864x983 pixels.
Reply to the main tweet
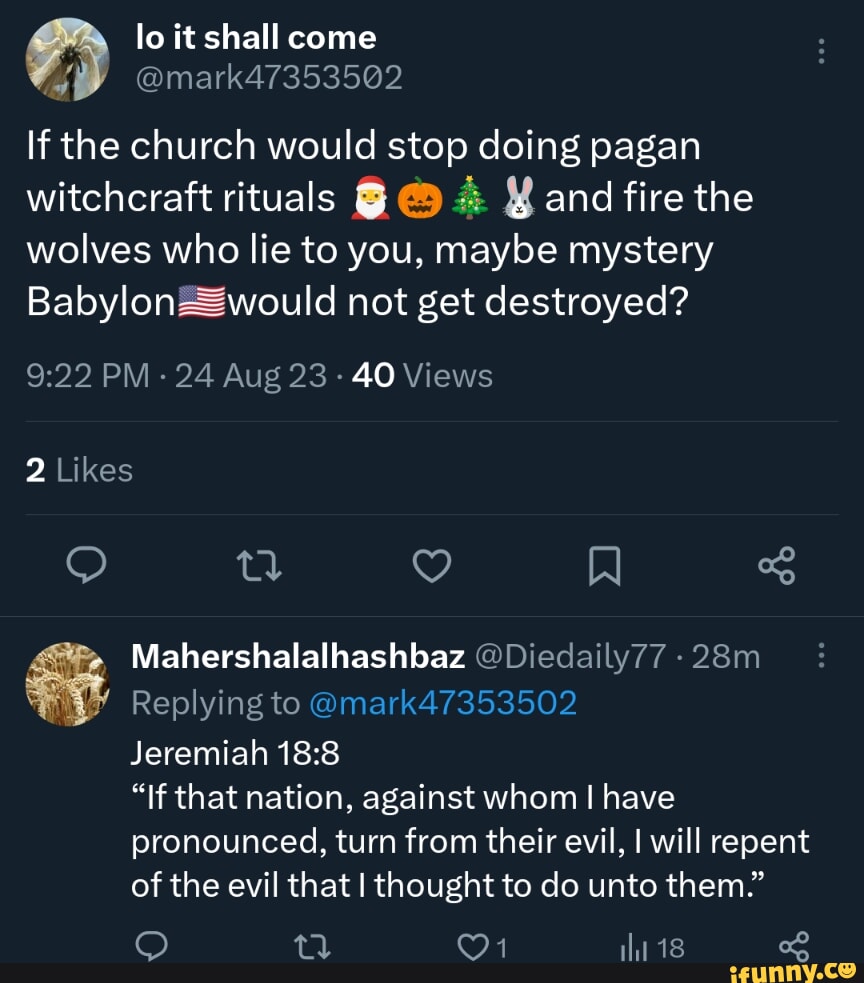87,567
